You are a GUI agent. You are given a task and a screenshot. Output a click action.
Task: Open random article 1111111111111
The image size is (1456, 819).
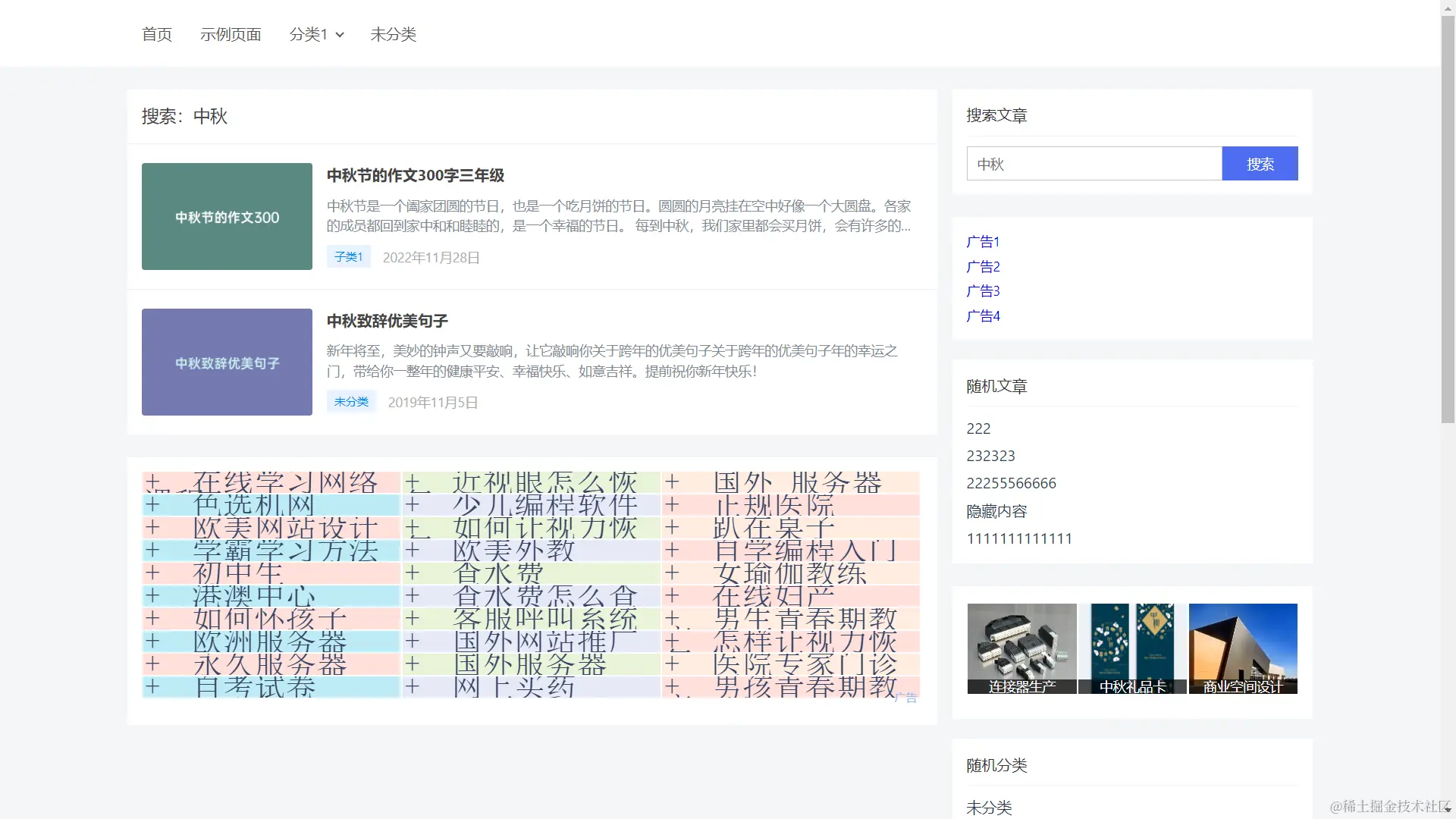tap(1019, 538)
